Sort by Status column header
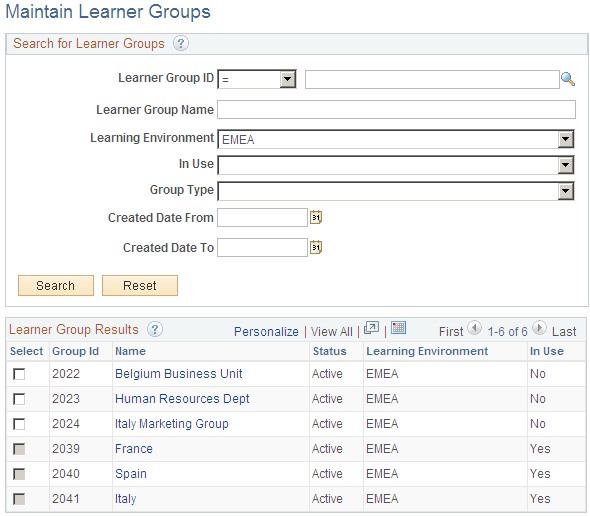Viewport: 590px width, 516px height. coord(330,351)
